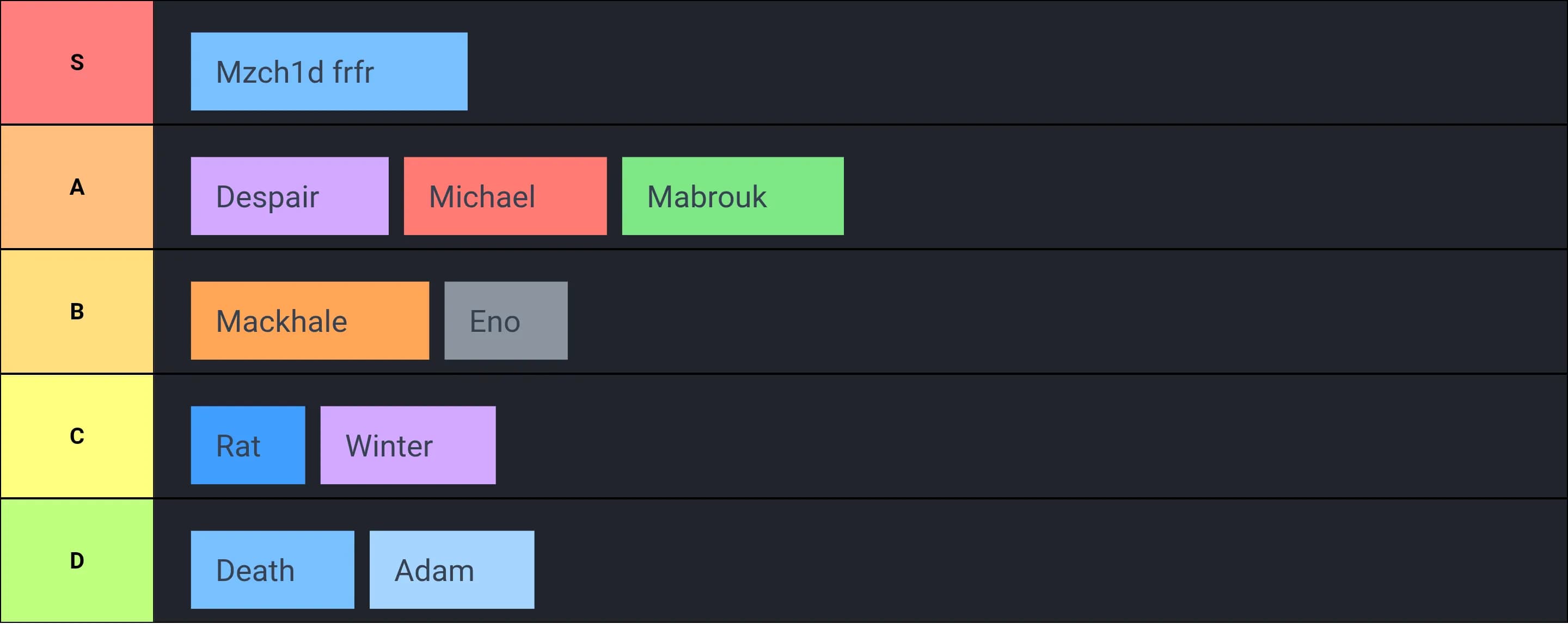Click the B tier label cell
The image size is (1568, 624).
77,311
